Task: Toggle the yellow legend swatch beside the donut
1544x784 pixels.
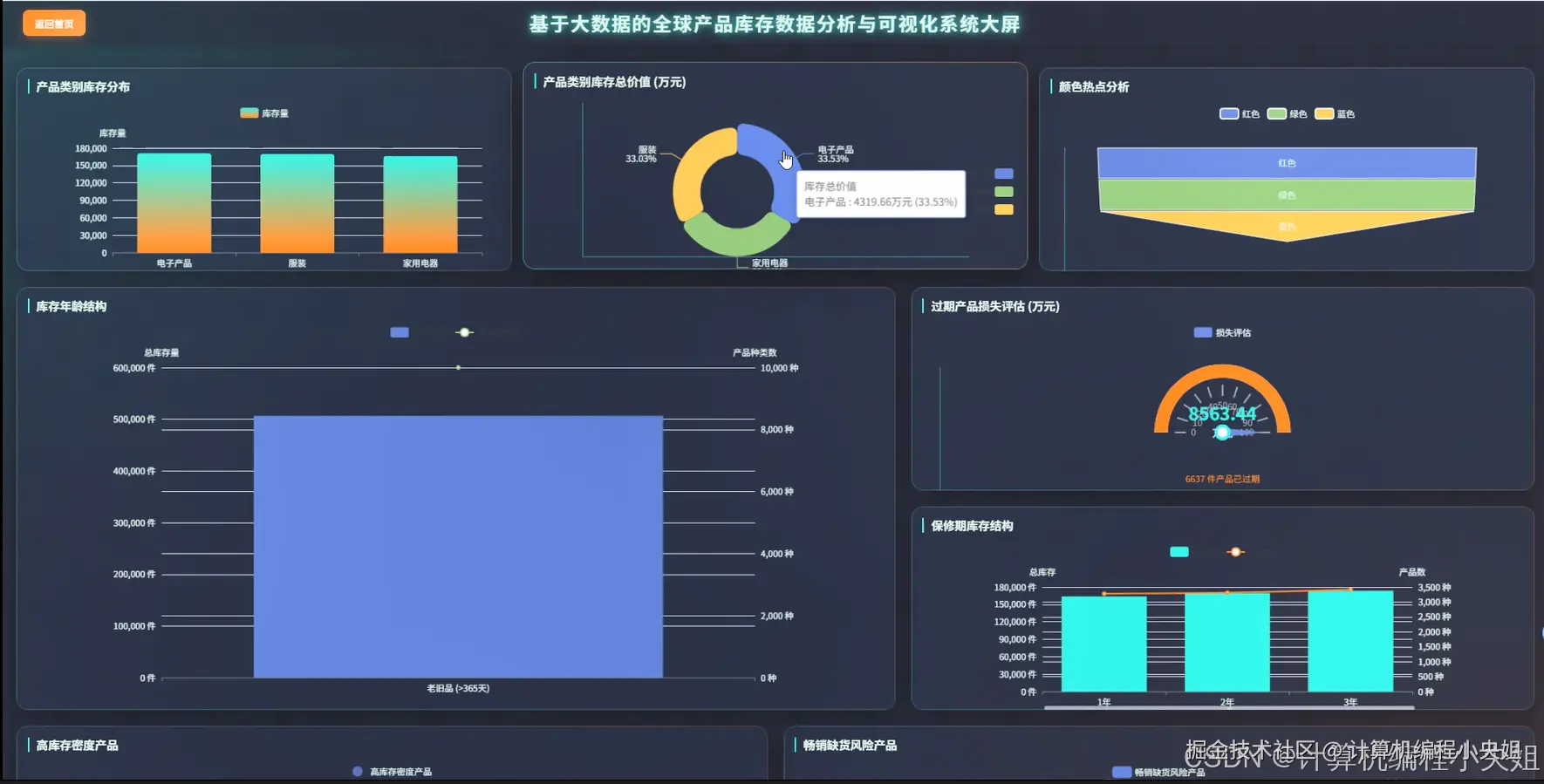Action: tap(1004, 209)
